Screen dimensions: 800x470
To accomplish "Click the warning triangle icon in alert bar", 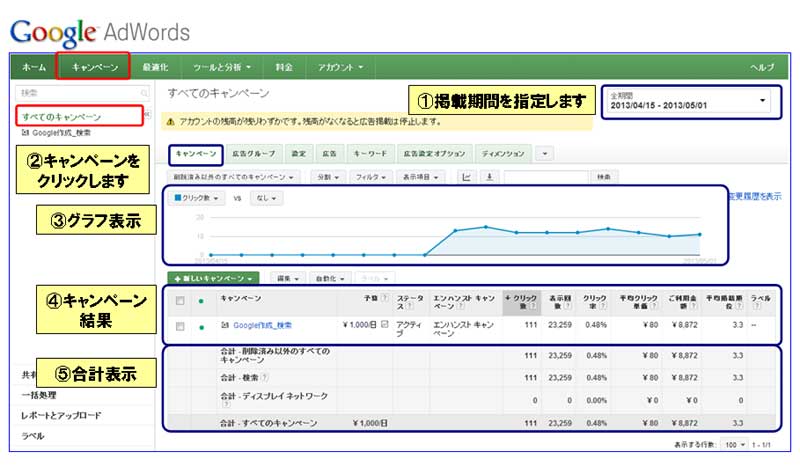I will (x=170, y=121).
